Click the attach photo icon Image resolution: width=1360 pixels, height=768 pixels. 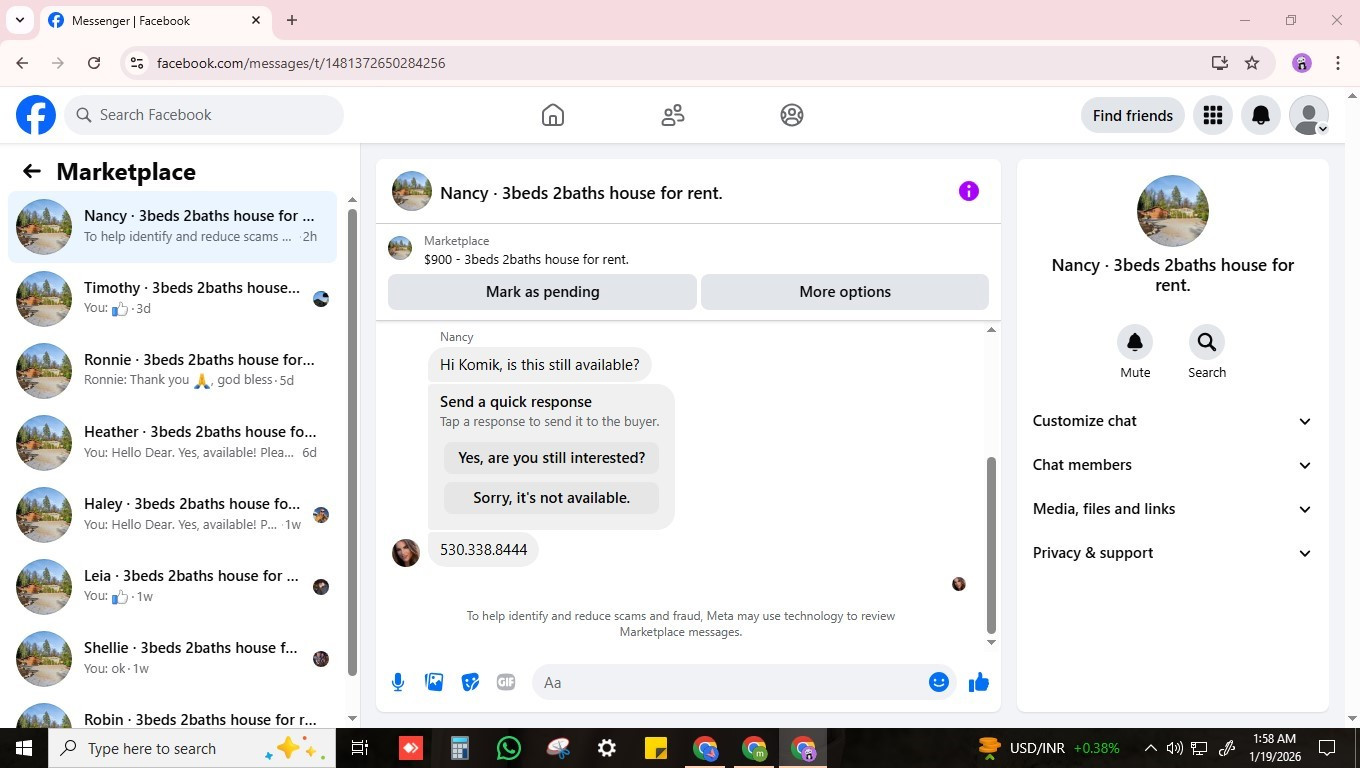pos(434,682)
